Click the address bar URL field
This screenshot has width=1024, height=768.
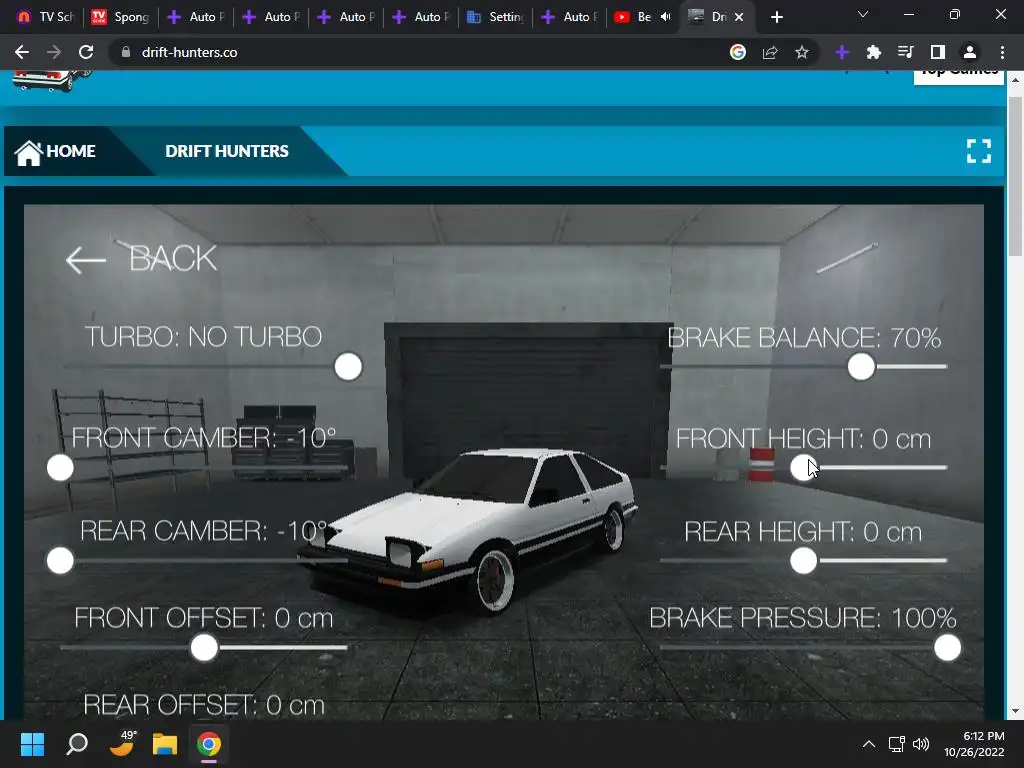pos(418,52)
